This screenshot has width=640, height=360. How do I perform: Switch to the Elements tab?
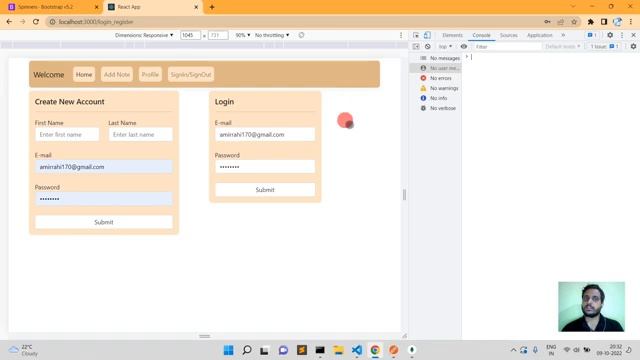pos(452,35)
